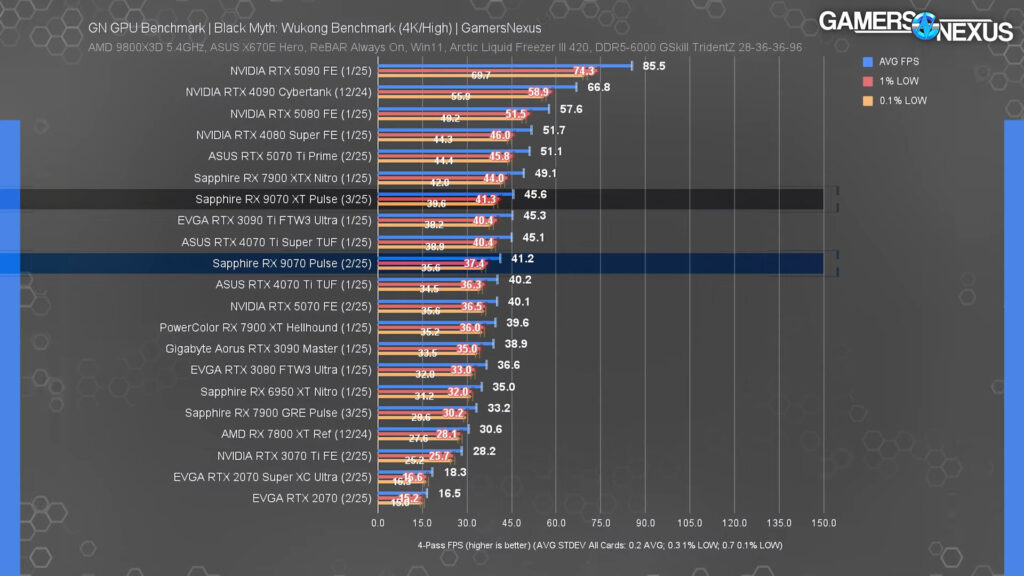Select the "PowerColor RX 7900 XT Hellhound (1/25)" label
Image resolution: width=1024 pixels, height=576 pixels.
click(x=265, y=328)
